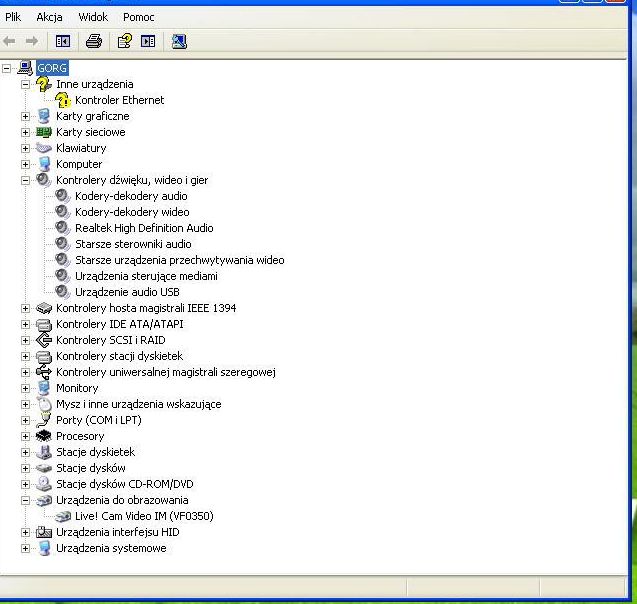Click the Stacje dysków CD-ROM/DVD disc icon
Viewport: 637px width, 604px height.
click(x=43, y=484)
